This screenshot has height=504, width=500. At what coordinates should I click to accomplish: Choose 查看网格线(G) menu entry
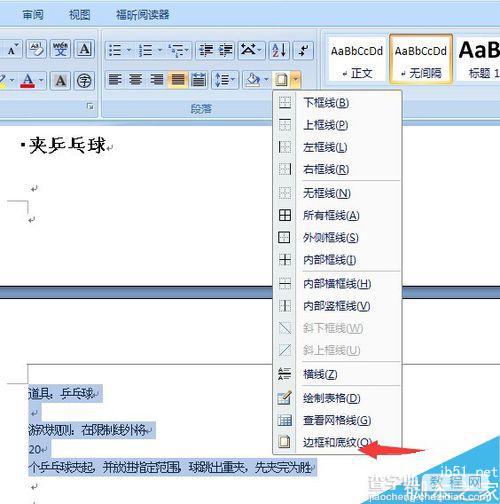click(337, 420)
